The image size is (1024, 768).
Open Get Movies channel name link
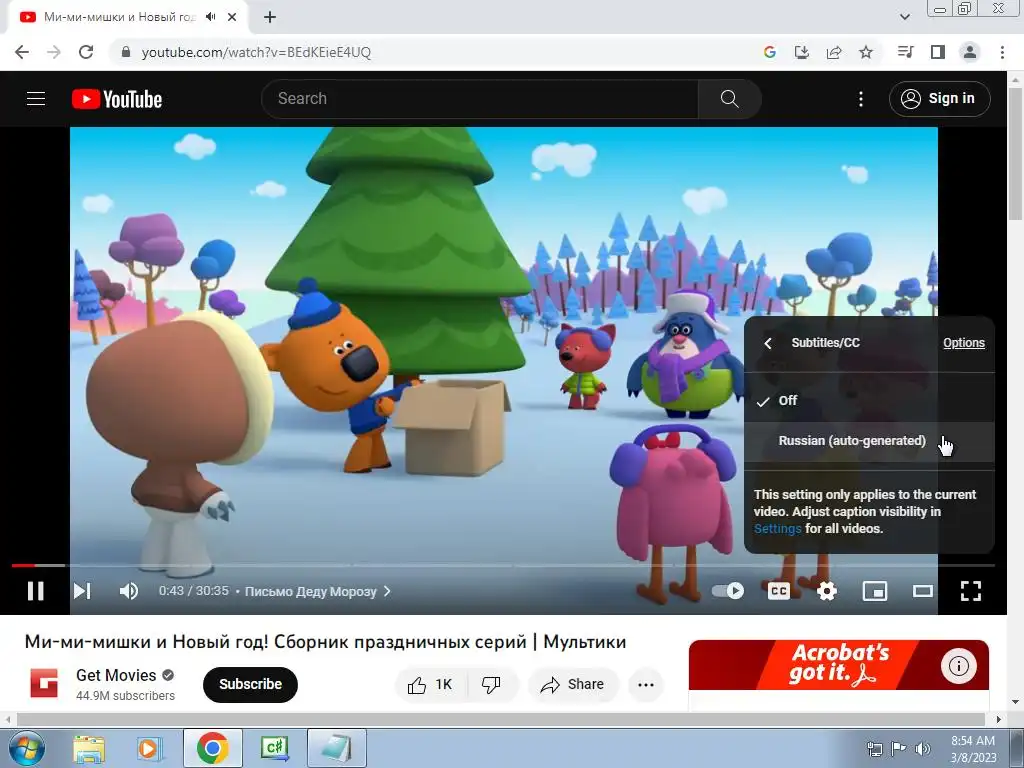click(x=116, y=675)
